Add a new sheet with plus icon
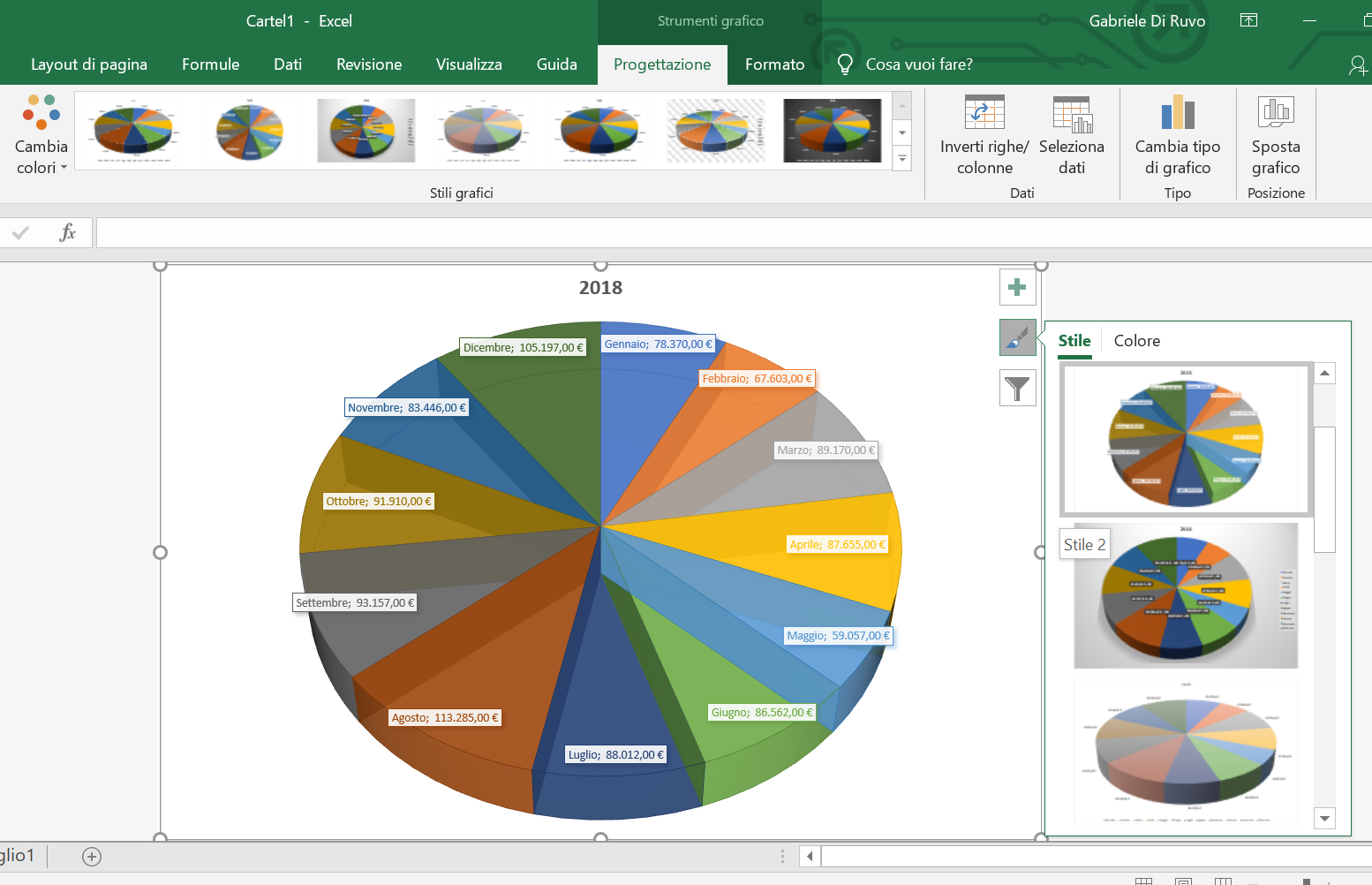1372x885 pixels. point(92,856)
